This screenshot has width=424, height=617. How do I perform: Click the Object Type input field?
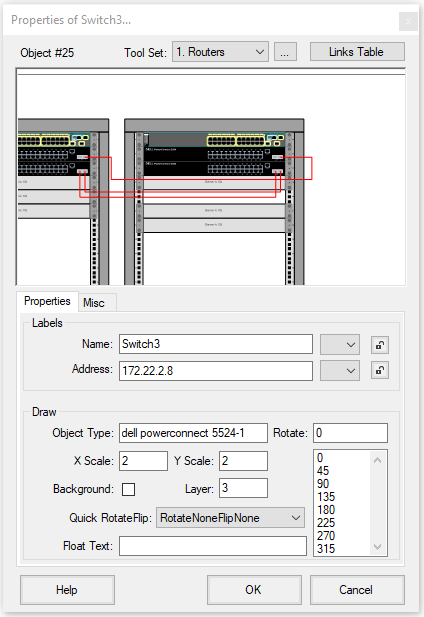[193, 433]
